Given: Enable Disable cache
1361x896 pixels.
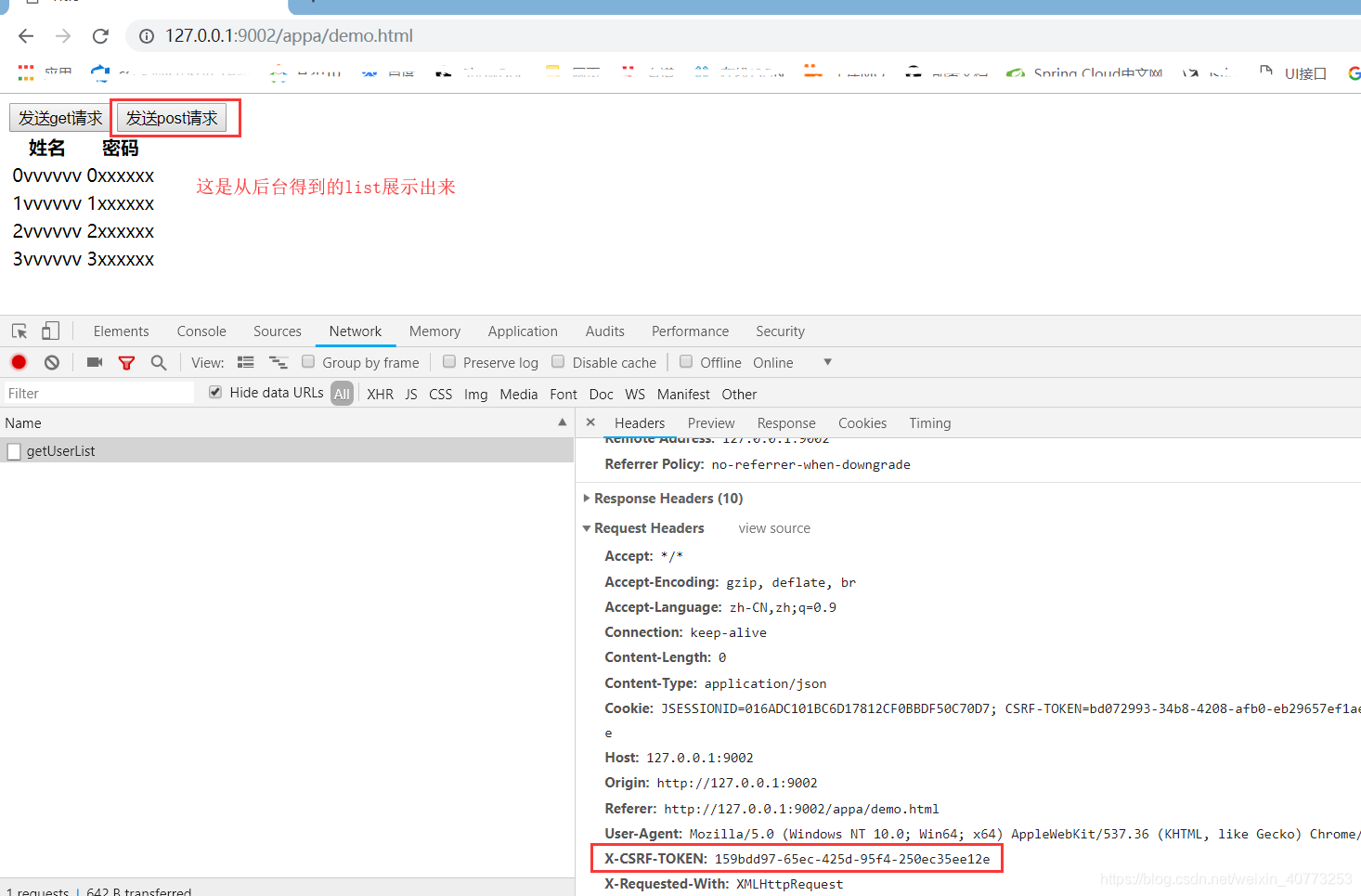Looking at the screenshot, I should point(558,362).
